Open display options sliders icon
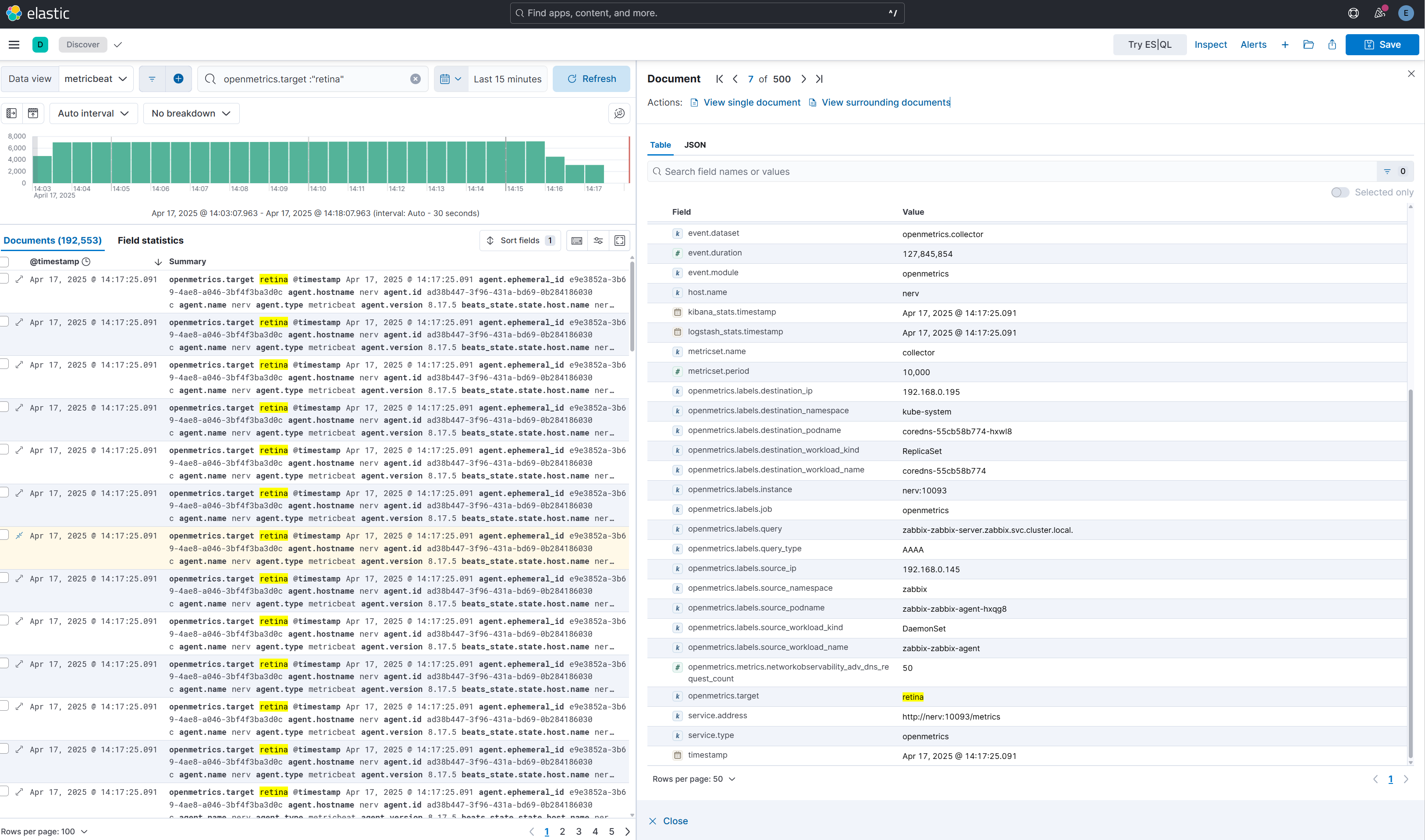 [598, 241]
